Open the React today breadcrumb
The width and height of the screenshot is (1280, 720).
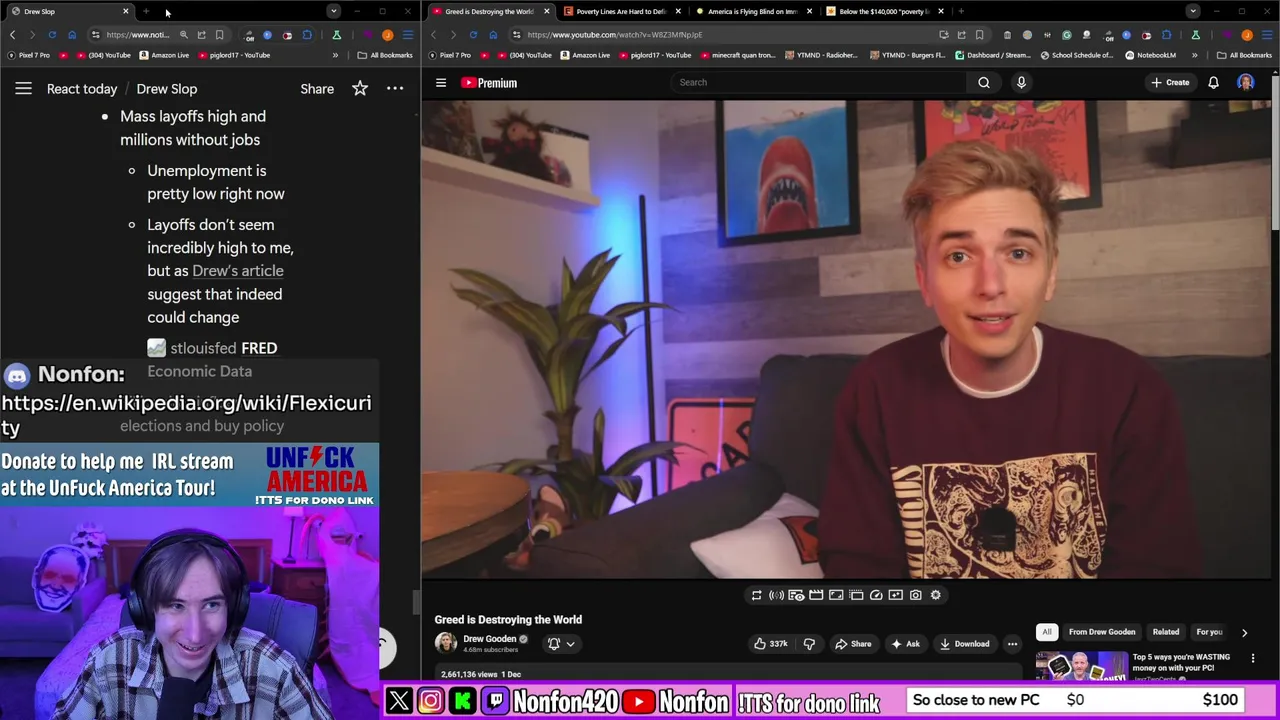82,89
